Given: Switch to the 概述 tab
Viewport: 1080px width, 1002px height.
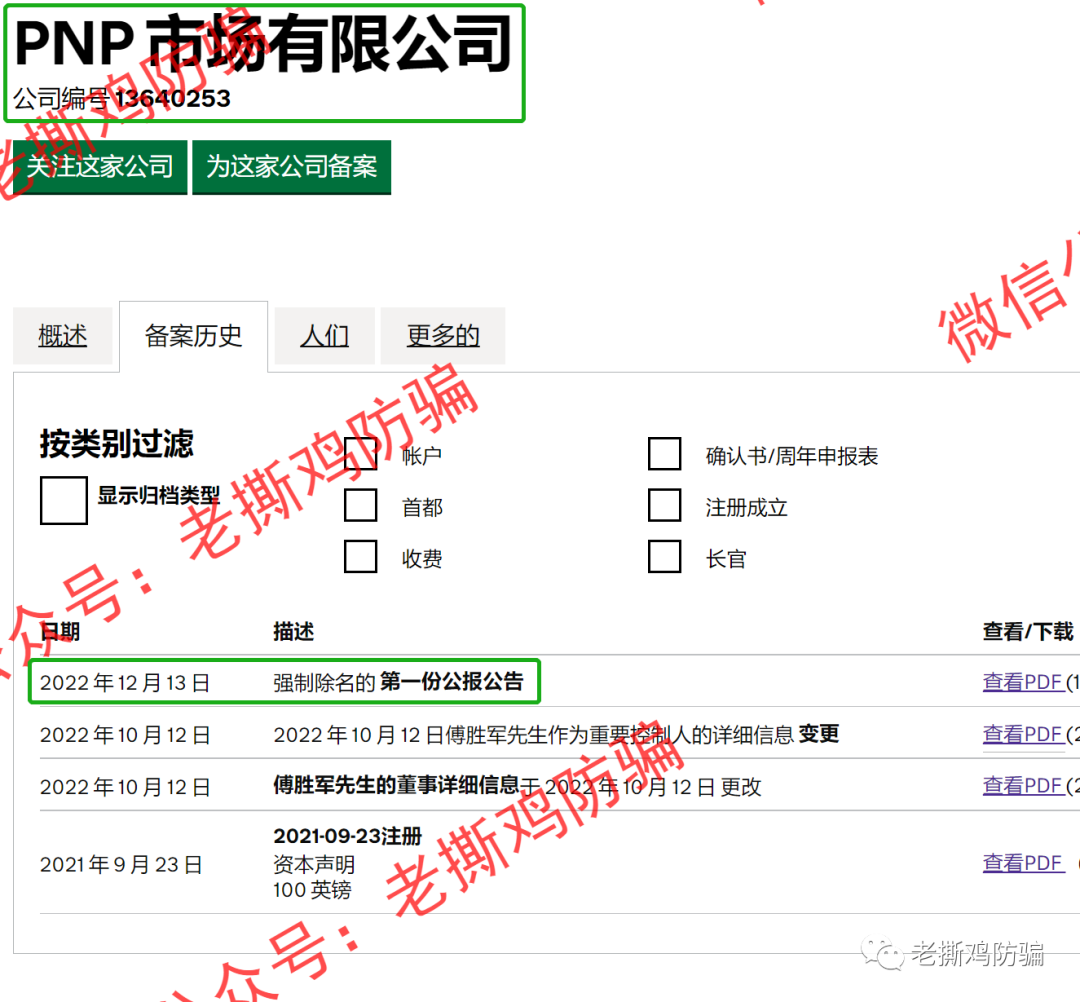Looking at the screenshot, I should 63,335.
